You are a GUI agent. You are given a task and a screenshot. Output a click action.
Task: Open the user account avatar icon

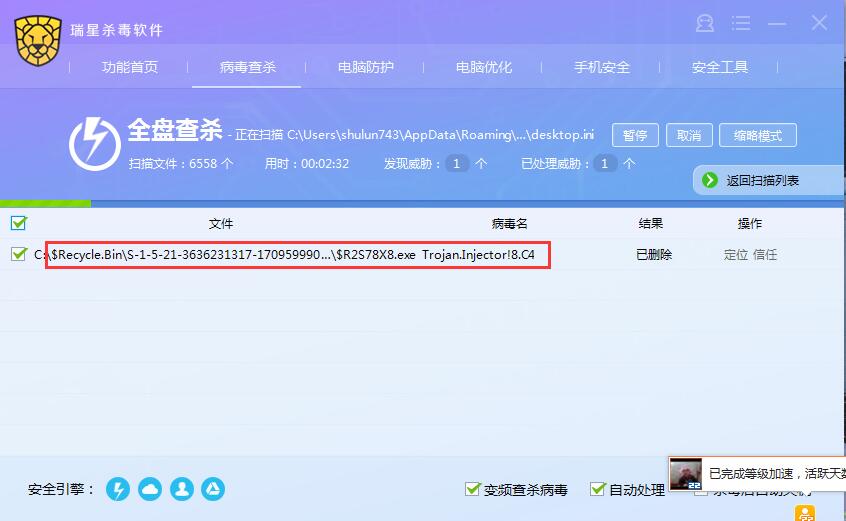705,23
